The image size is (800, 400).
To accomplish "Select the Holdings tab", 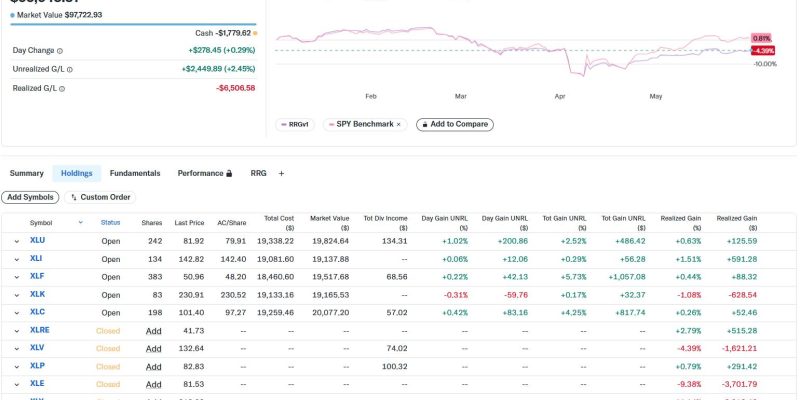I will [77, 173].
